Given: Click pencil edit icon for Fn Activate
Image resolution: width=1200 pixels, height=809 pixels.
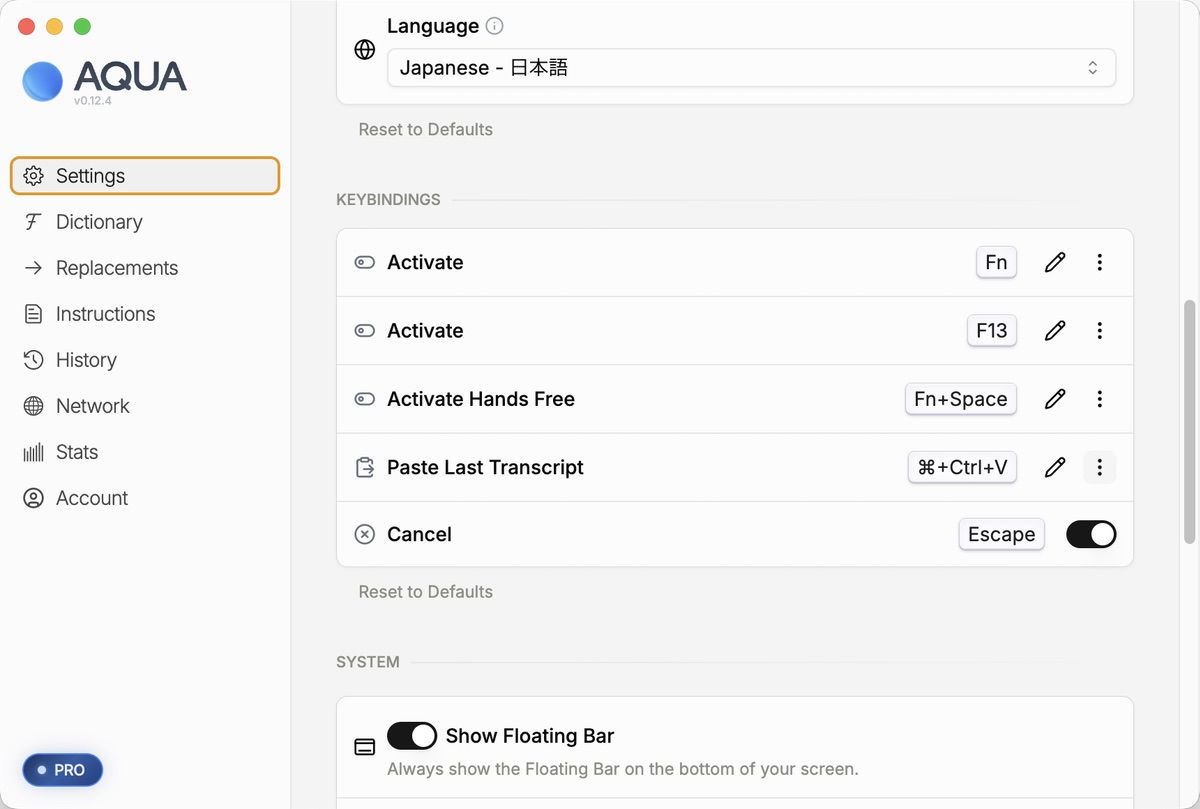Looking at the screenshot, I should [1054, 263].
